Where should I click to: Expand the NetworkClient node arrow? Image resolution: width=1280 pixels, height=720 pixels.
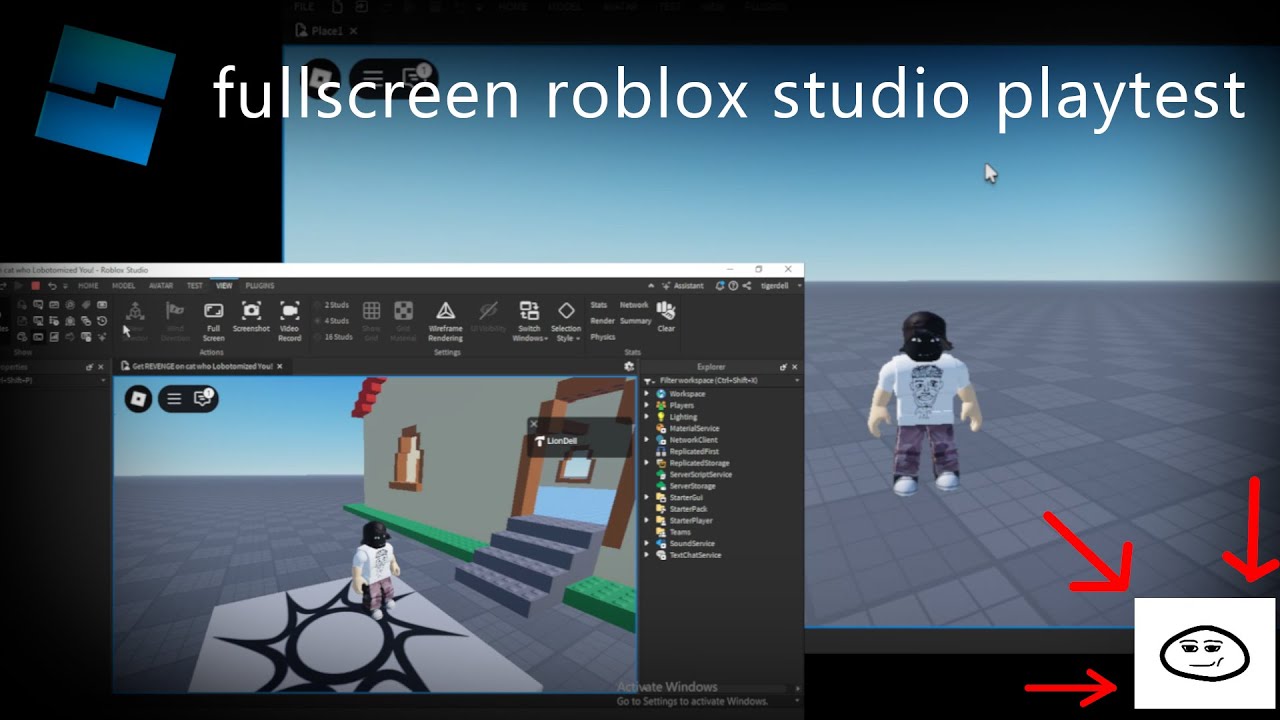pos(647,440)
